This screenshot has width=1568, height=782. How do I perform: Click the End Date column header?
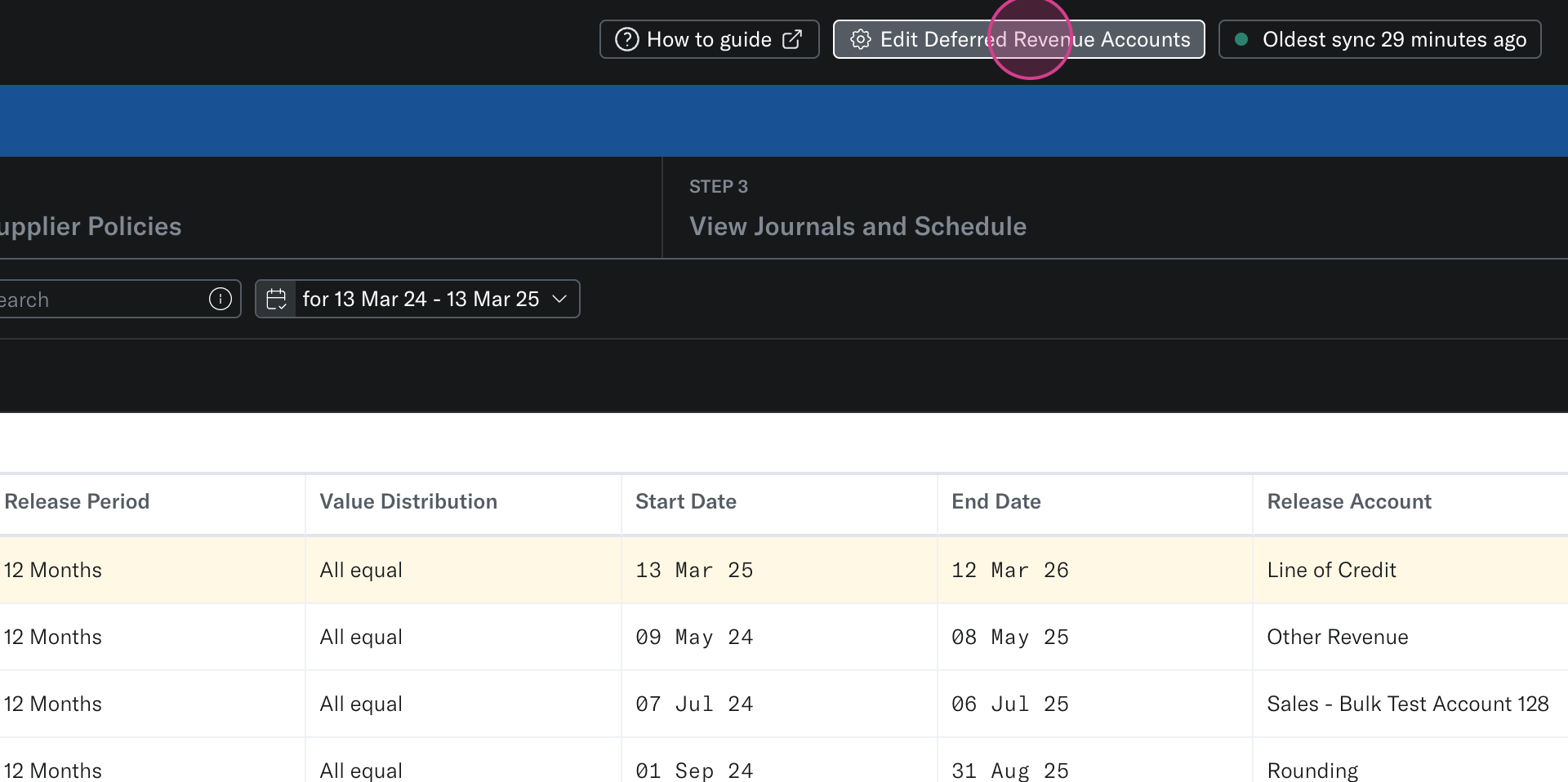(x=996, y=501)
